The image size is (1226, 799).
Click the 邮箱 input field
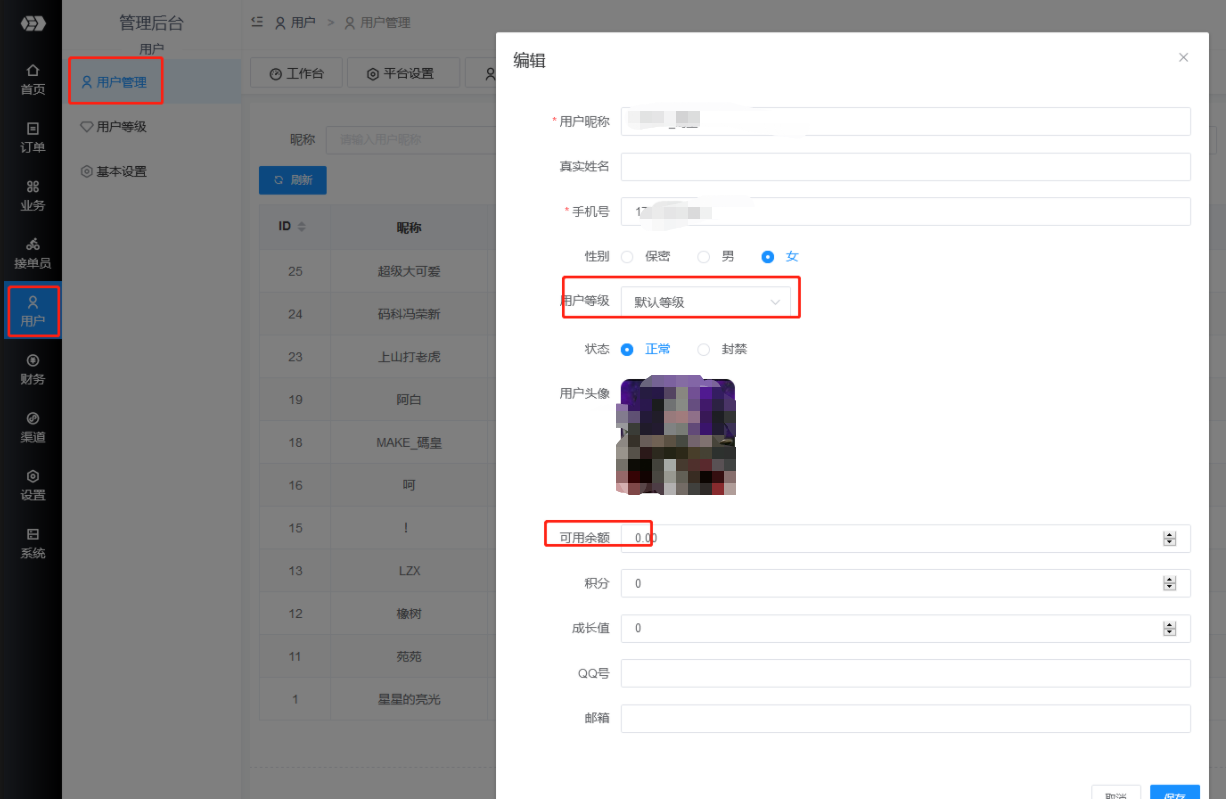click(906, 719)
